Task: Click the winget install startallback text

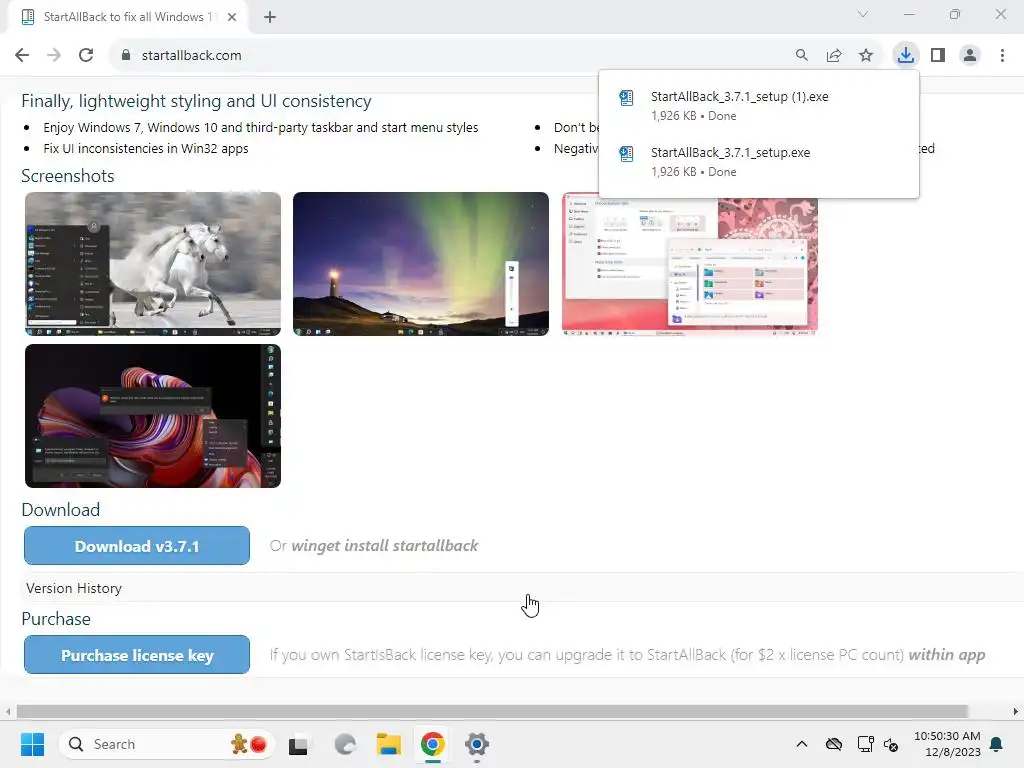Action: [x=385, y=545]
